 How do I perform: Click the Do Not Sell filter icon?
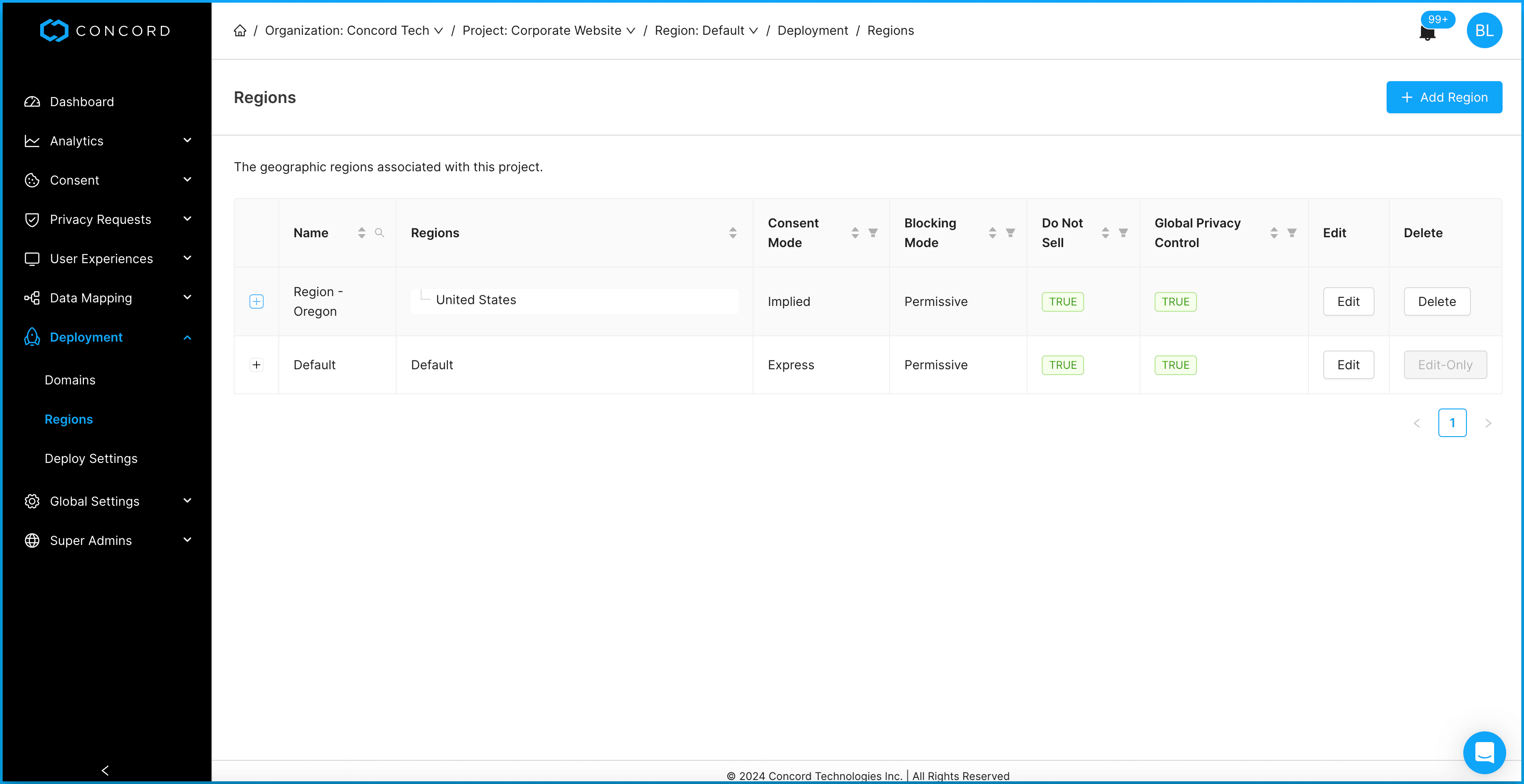point(1123,233)
